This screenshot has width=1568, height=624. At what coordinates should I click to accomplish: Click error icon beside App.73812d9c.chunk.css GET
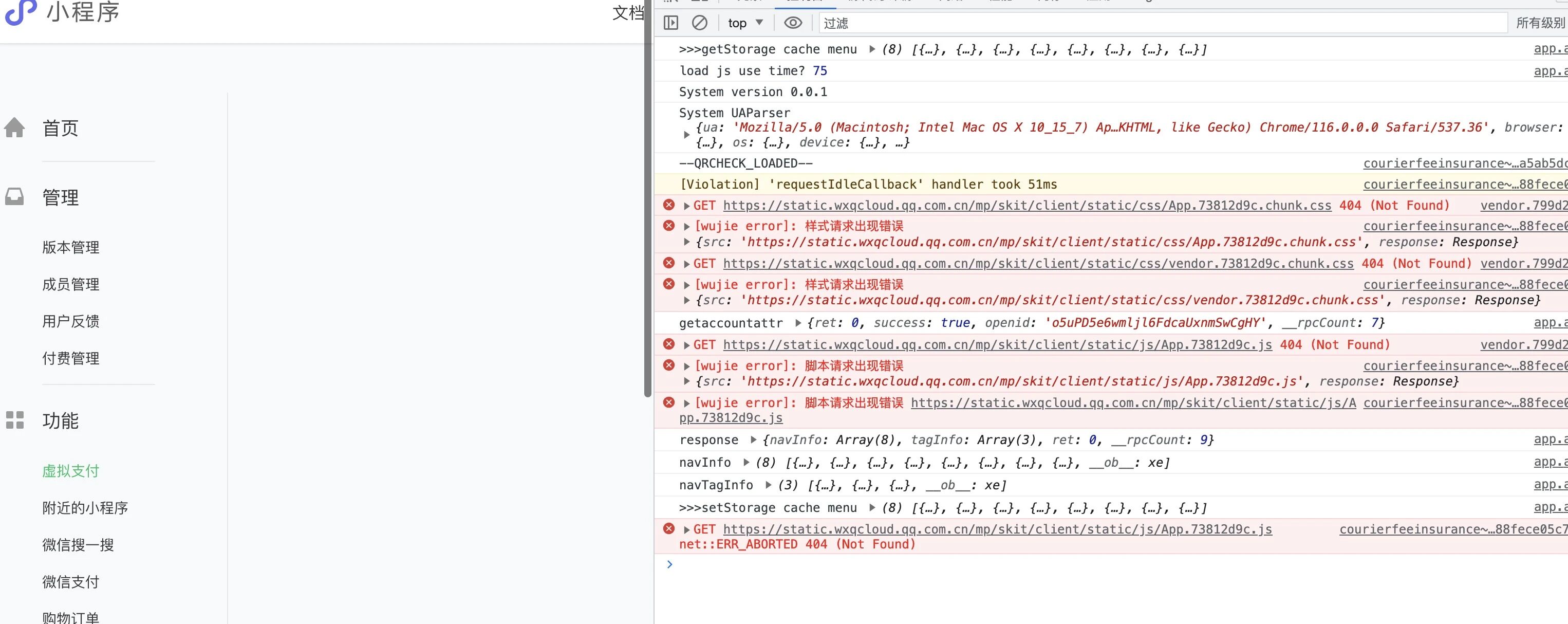(x=668, y=205)
